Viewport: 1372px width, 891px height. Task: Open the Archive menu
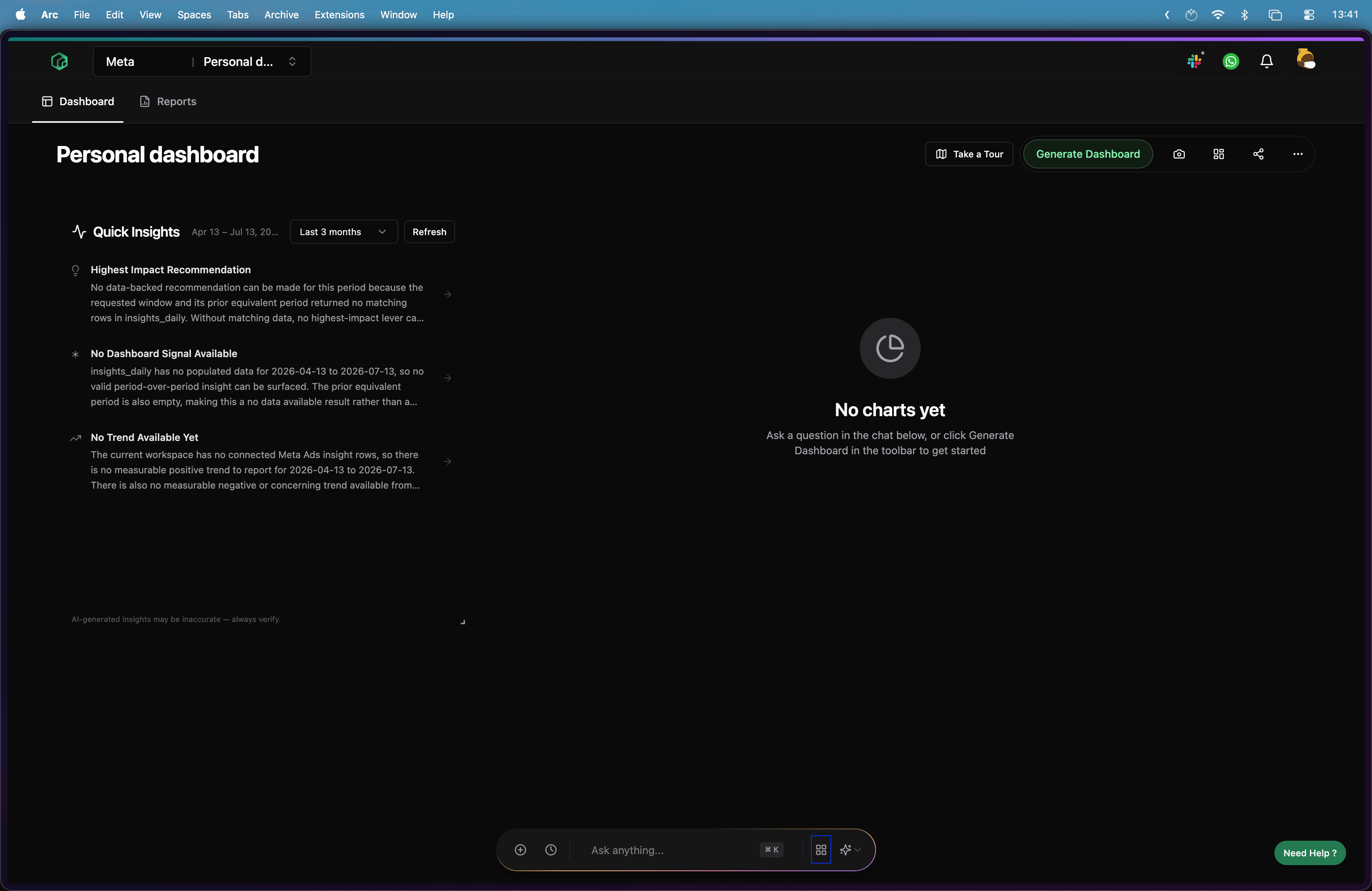tap(281, 14)
